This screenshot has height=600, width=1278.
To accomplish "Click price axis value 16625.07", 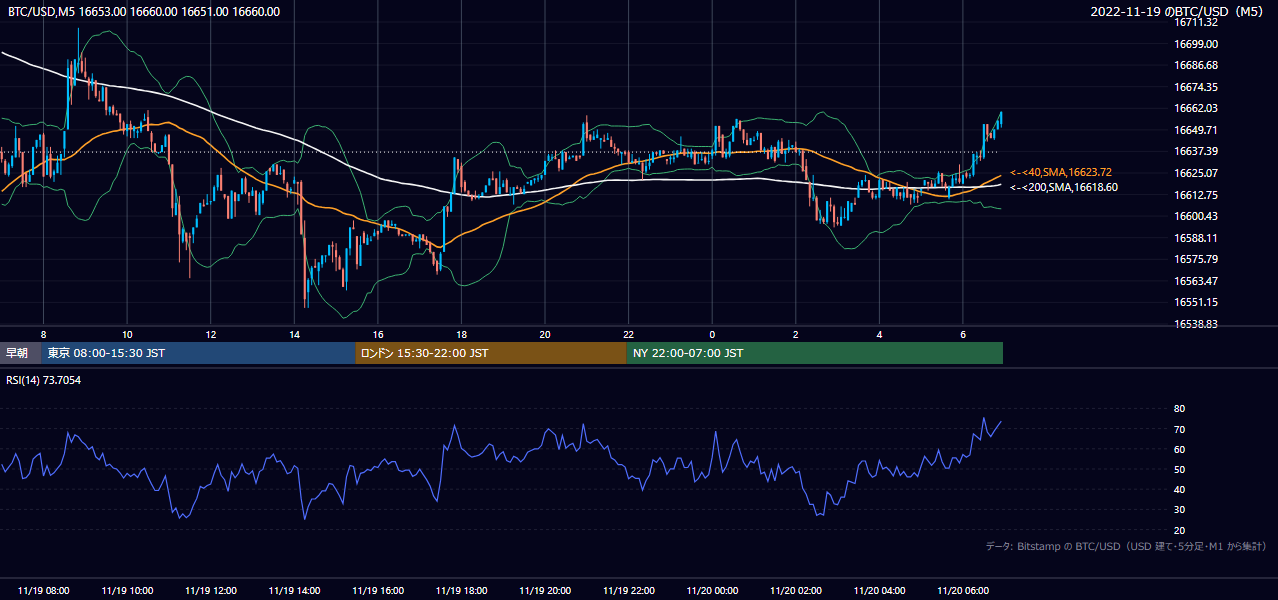I will pos(1196,173).
